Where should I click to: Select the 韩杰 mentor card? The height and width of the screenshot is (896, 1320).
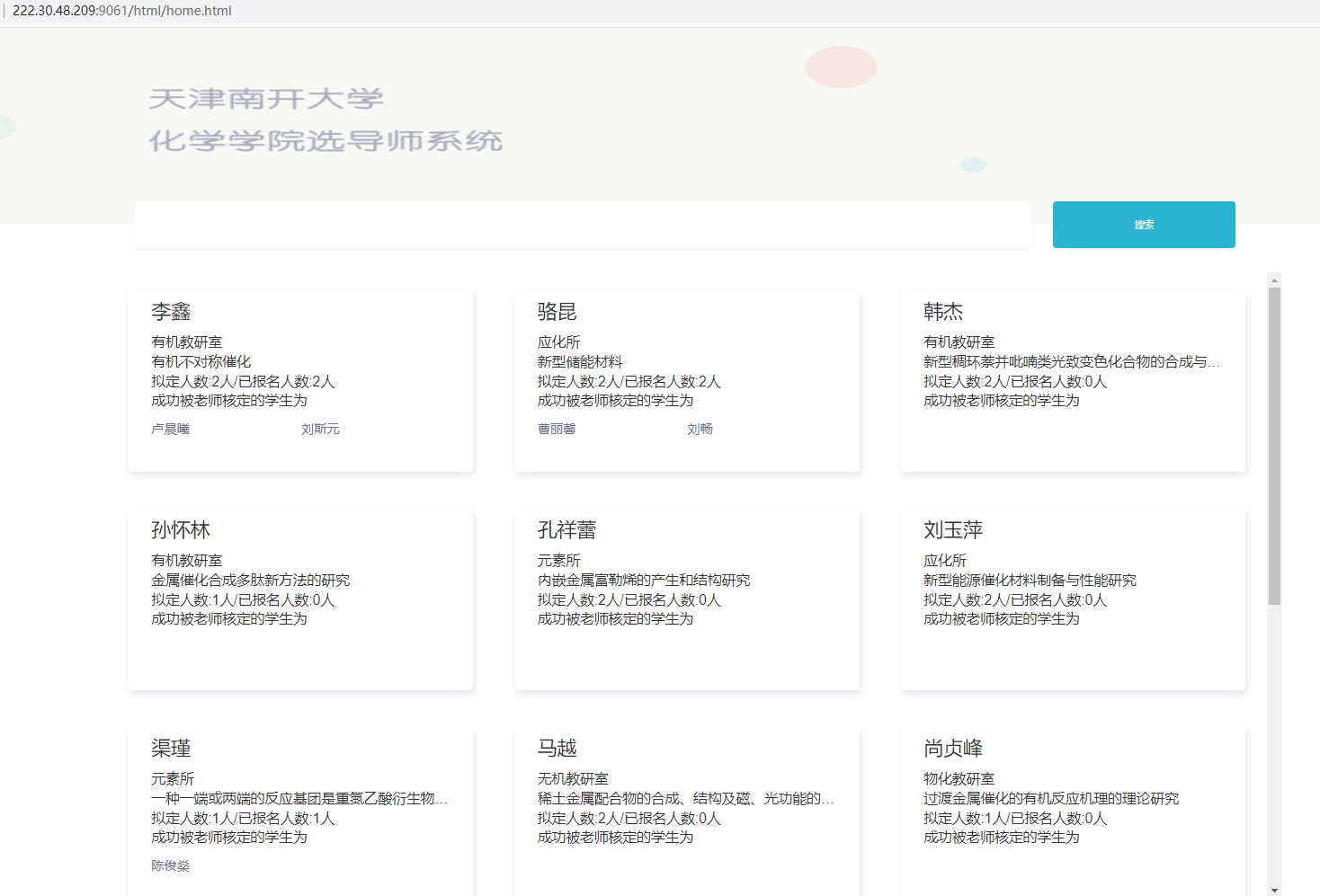click(x=1072, y=381)
